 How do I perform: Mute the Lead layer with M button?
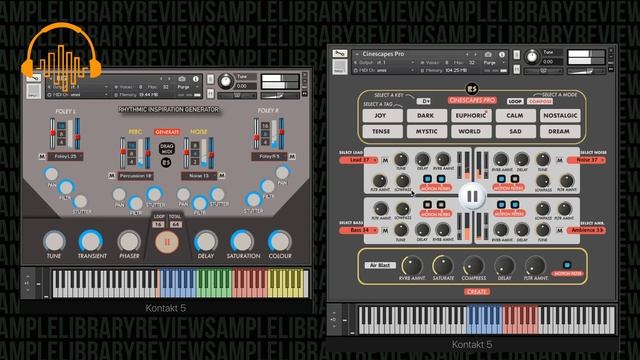[385, 160]
